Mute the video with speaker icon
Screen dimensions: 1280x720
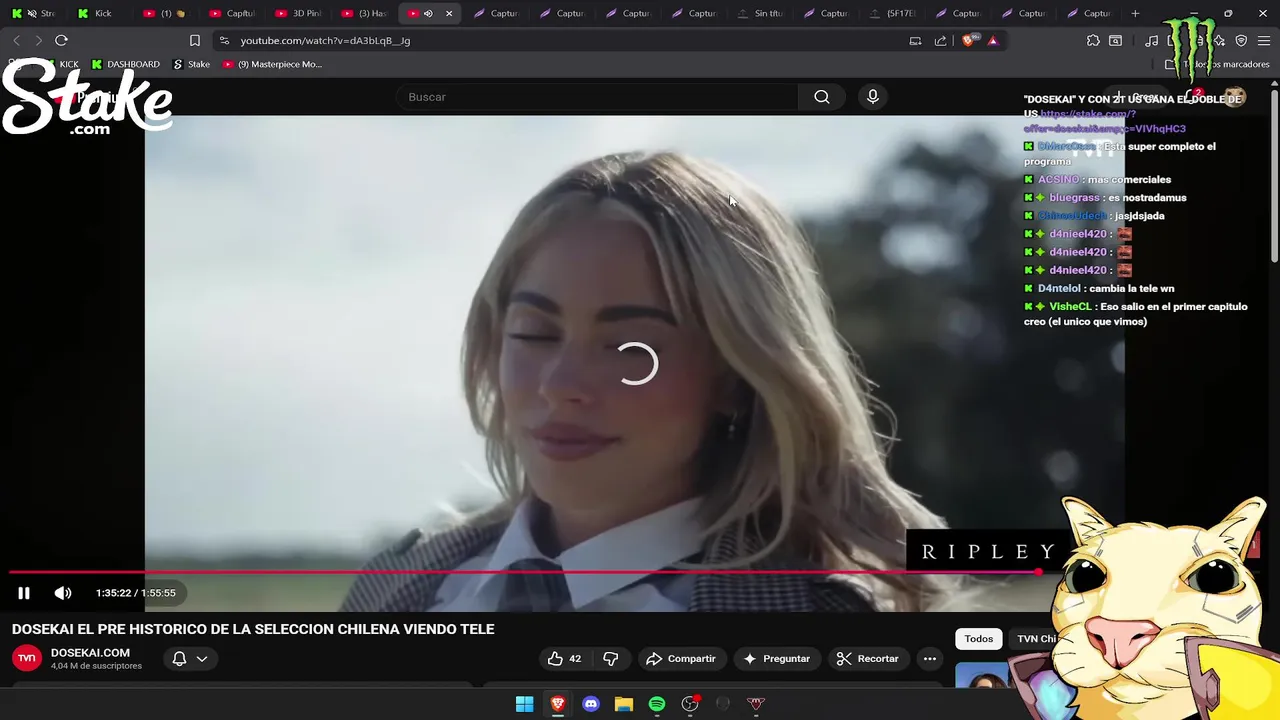tap(63, 593)
